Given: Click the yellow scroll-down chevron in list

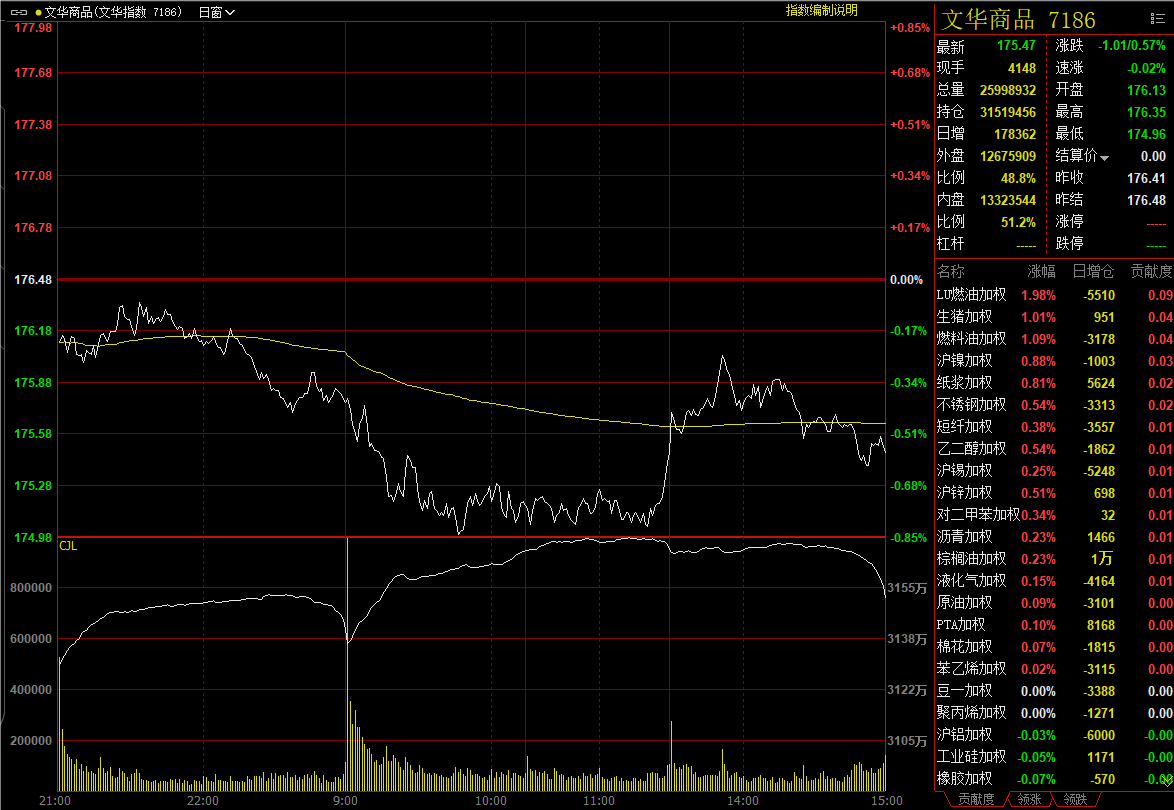Looking at the screenshot, I should (x=1165, y=778).
